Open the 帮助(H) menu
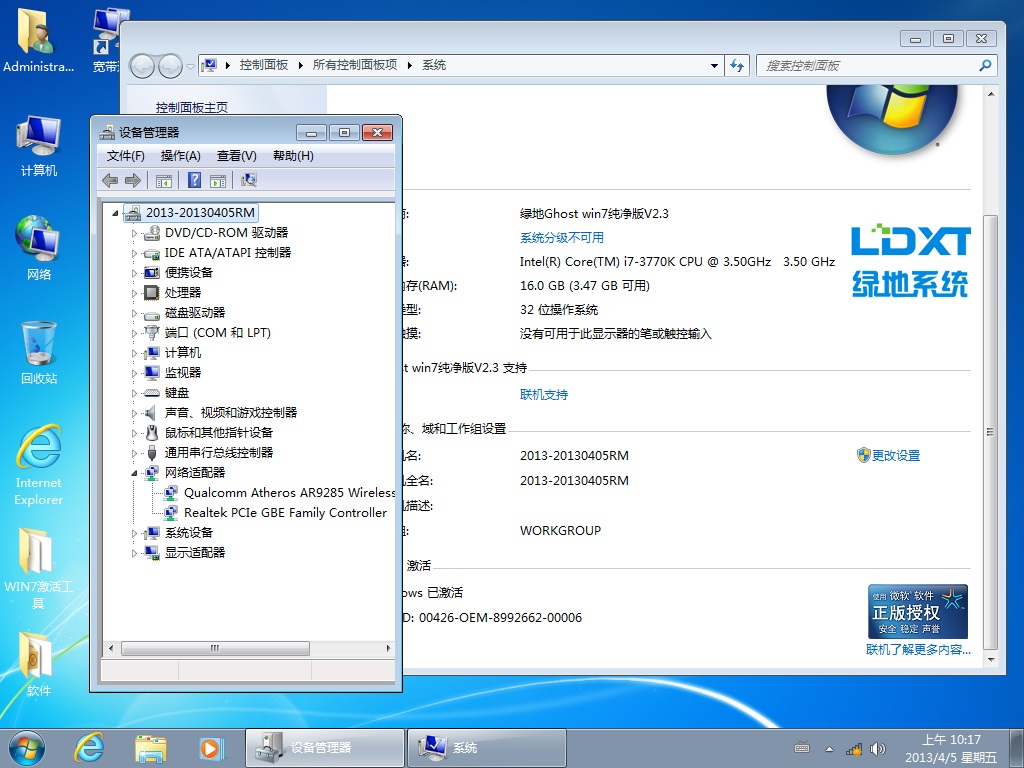Viewport: 1024px width, 768px height. [293, 155]
